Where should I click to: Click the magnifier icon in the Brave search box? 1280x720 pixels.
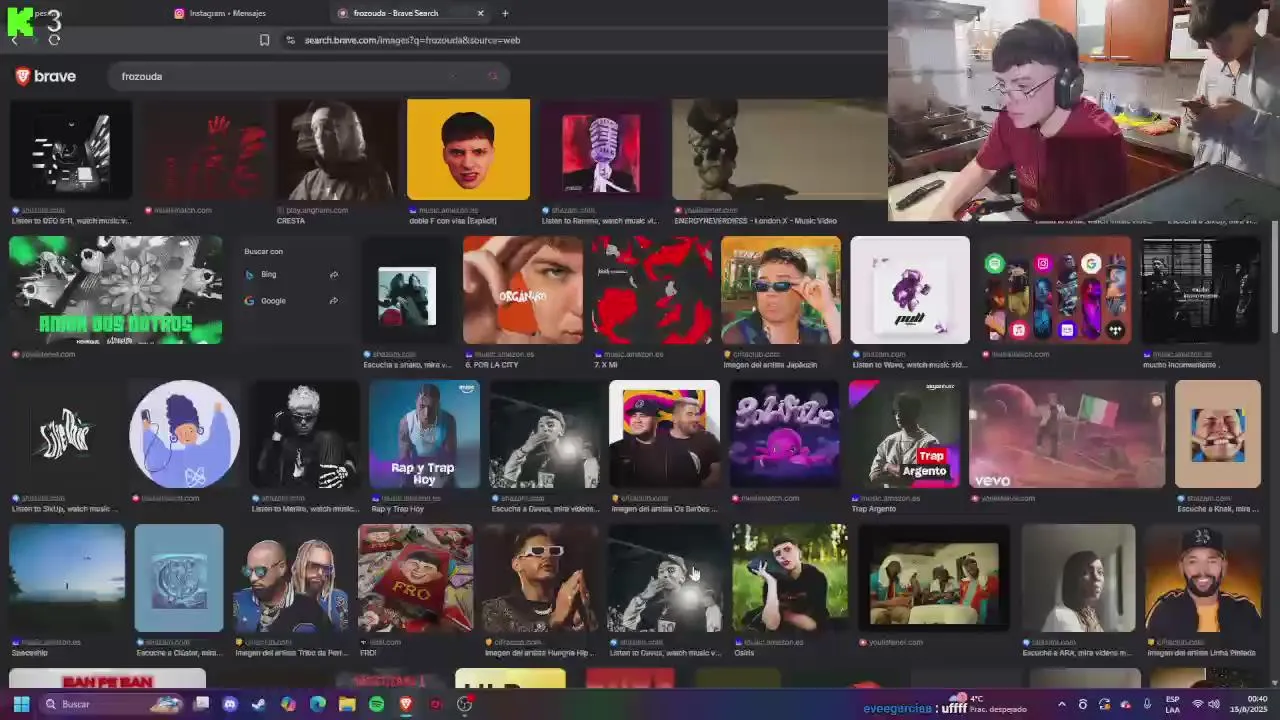point(492,76)
